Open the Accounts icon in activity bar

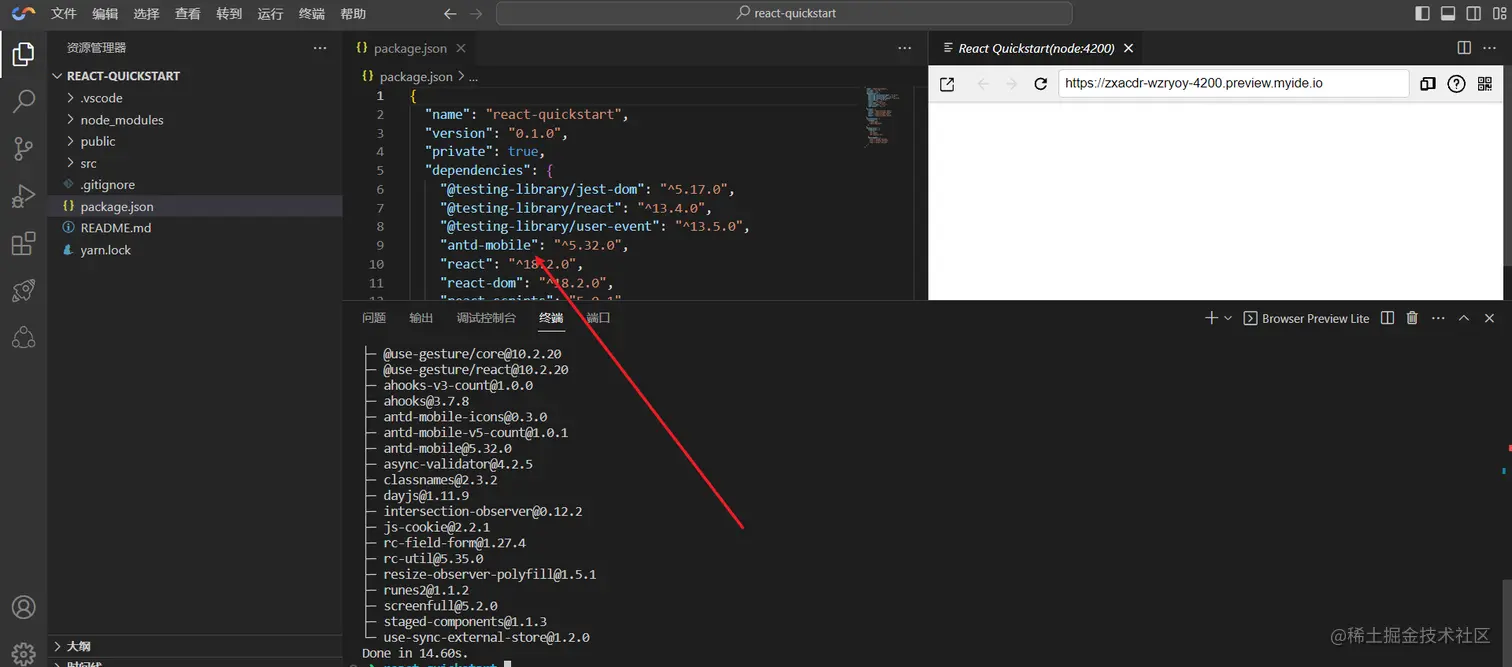23,607
